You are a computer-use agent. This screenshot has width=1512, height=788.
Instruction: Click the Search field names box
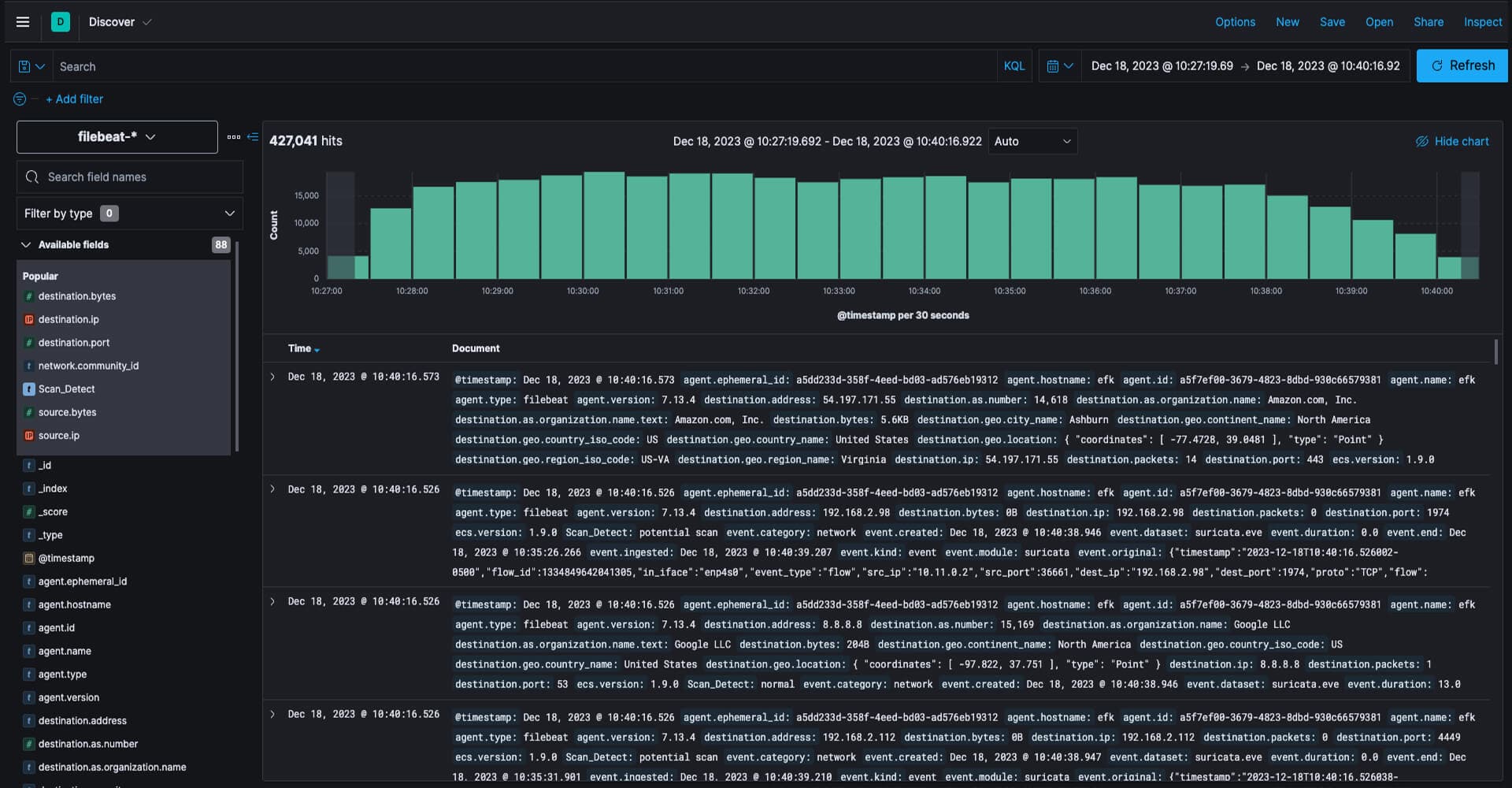130,177
